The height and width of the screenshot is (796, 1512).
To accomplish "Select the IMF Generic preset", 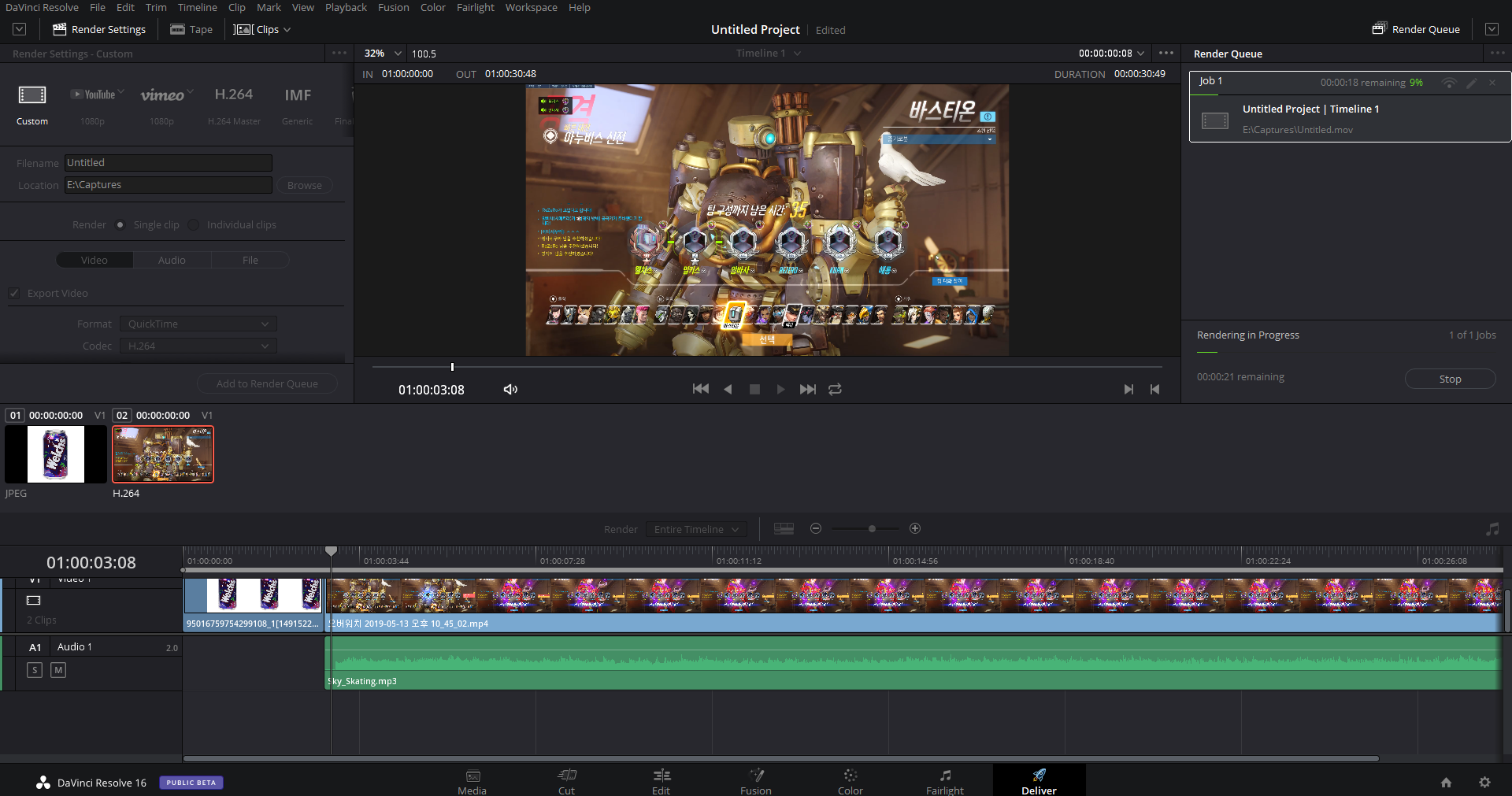I will point(298,106).
